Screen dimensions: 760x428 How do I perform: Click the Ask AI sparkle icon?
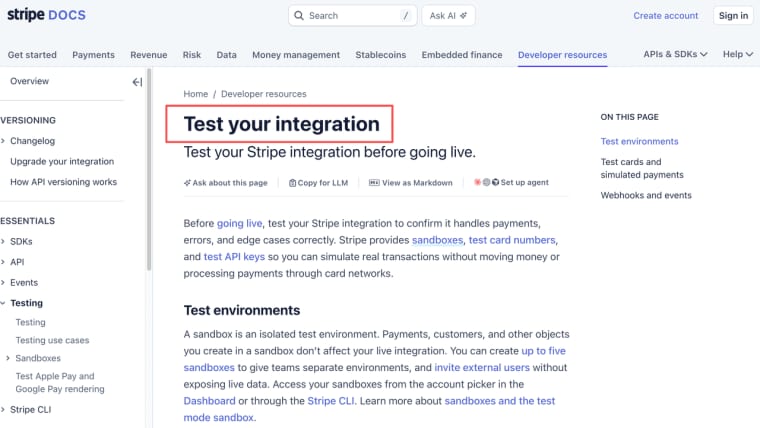point(463,16)
